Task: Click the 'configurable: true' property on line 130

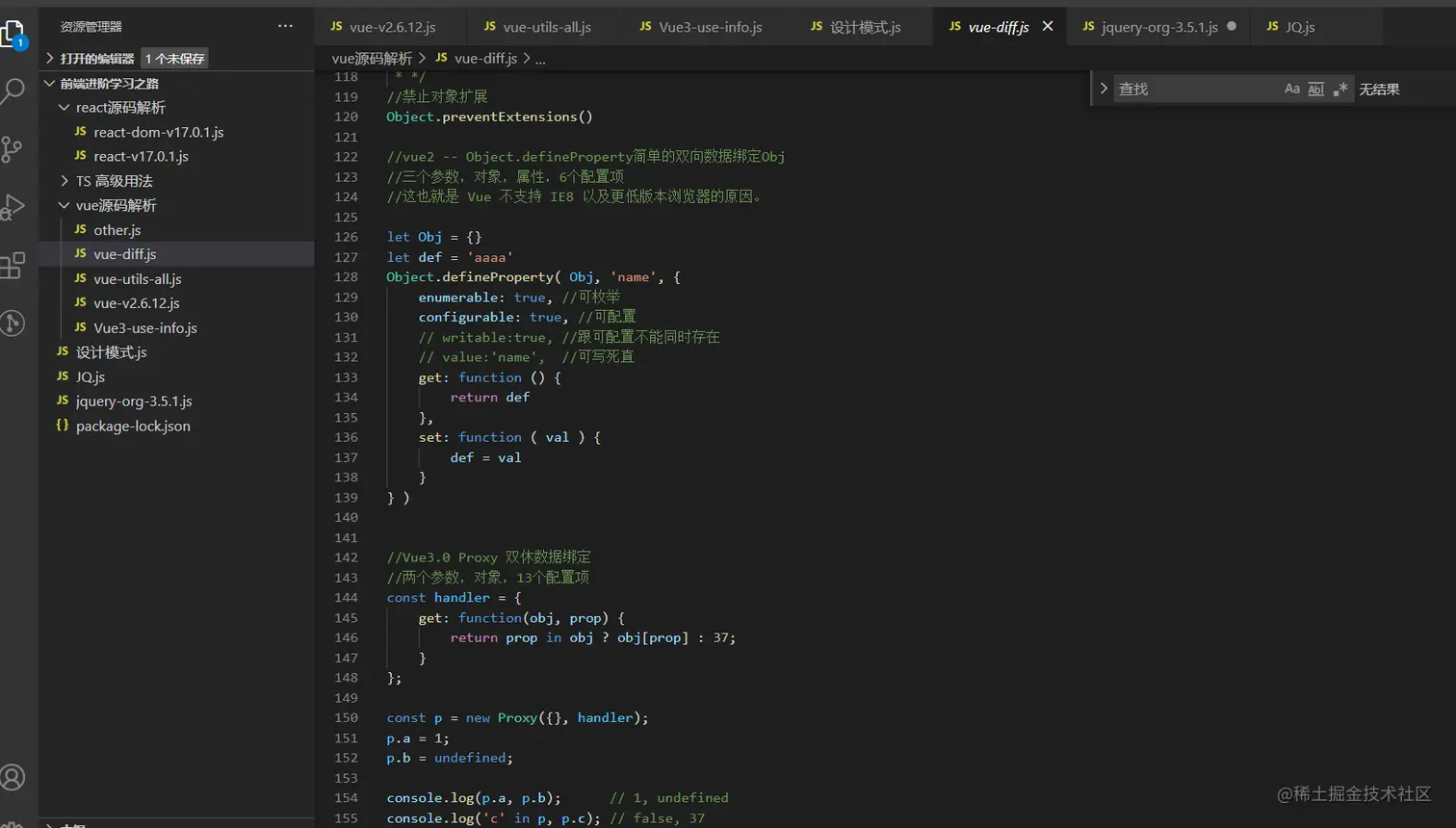Action: point(490,317)
